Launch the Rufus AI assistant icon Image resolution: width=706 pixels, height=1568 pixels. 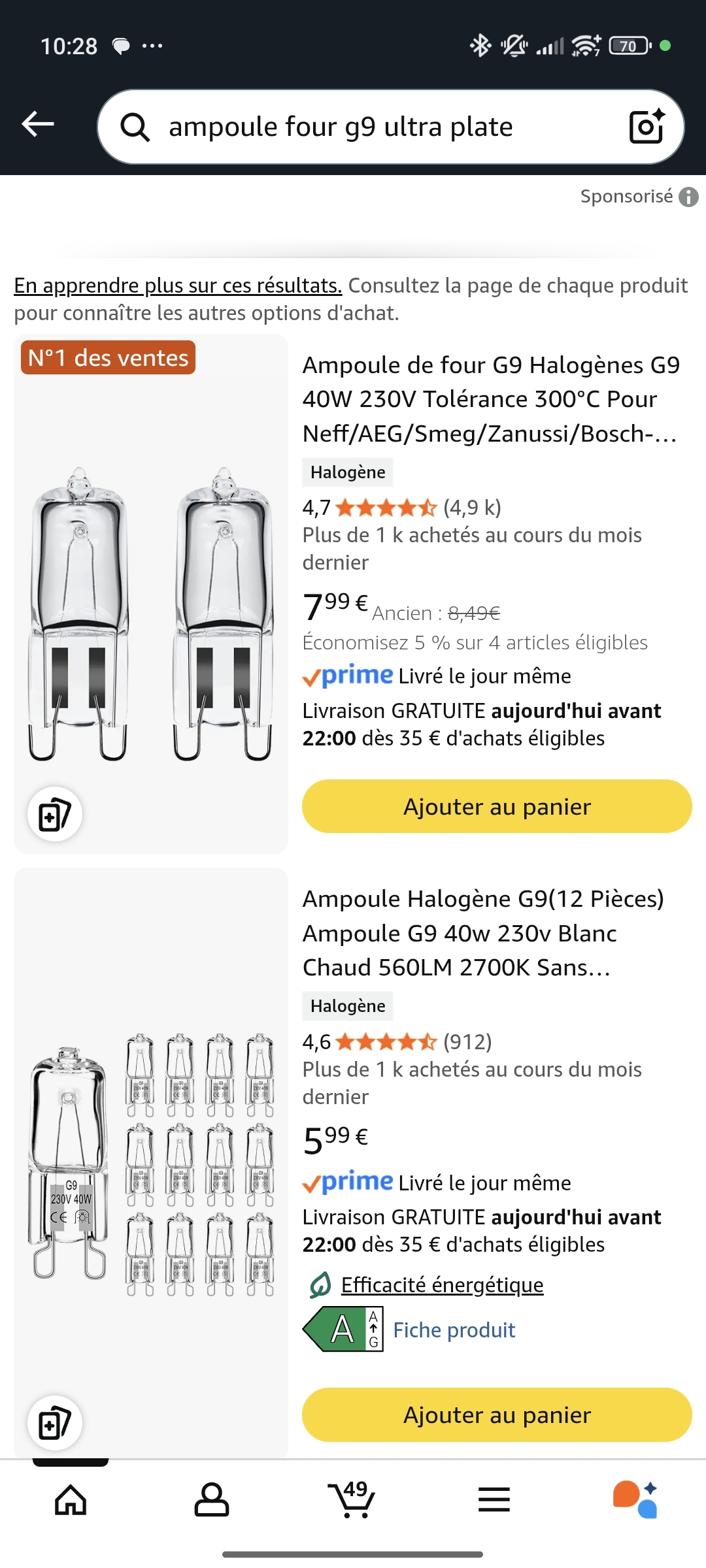click(x=635, y=1499)
